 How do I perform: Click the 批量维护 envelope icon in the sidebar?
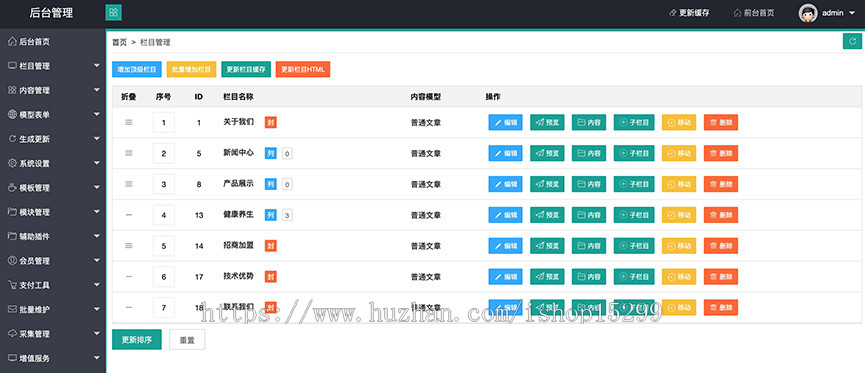tap(12, 310)
